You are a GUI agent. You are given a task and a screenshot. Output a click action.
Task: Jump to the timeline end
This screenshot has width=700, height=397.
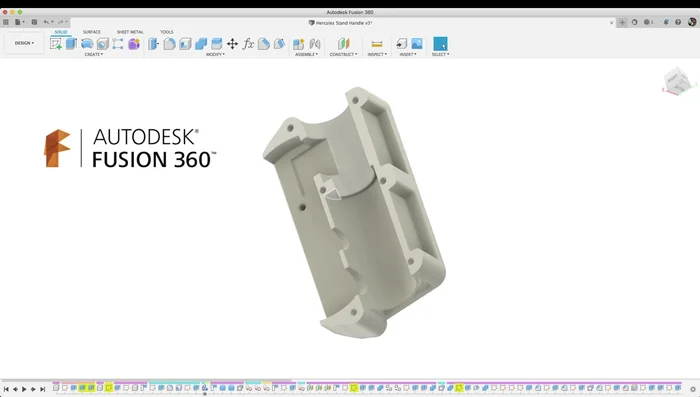tap(42, 389)
